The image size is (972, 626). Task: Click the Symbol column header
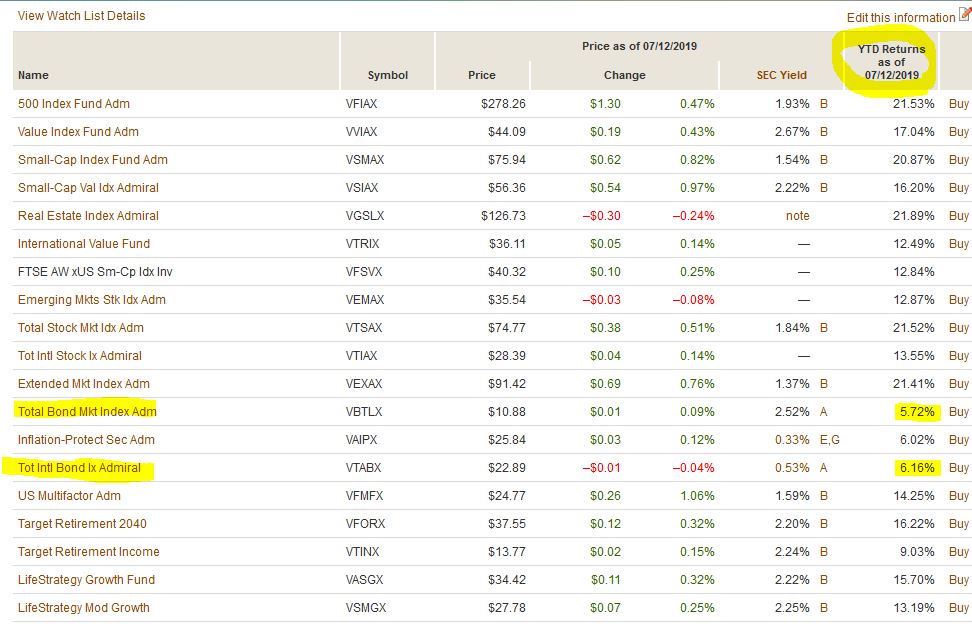387,75
